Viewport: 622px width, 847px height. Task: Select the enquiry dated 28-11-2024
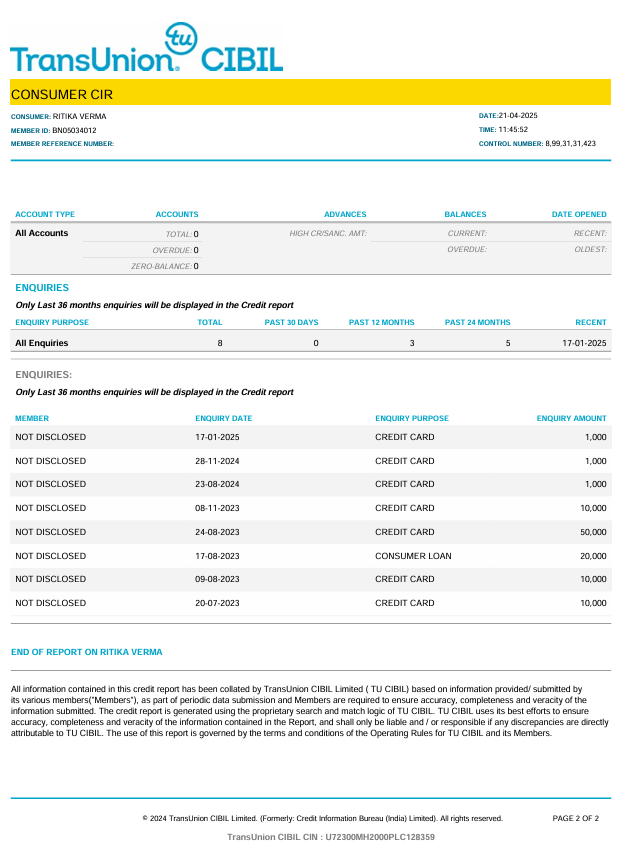pos(311,461)
